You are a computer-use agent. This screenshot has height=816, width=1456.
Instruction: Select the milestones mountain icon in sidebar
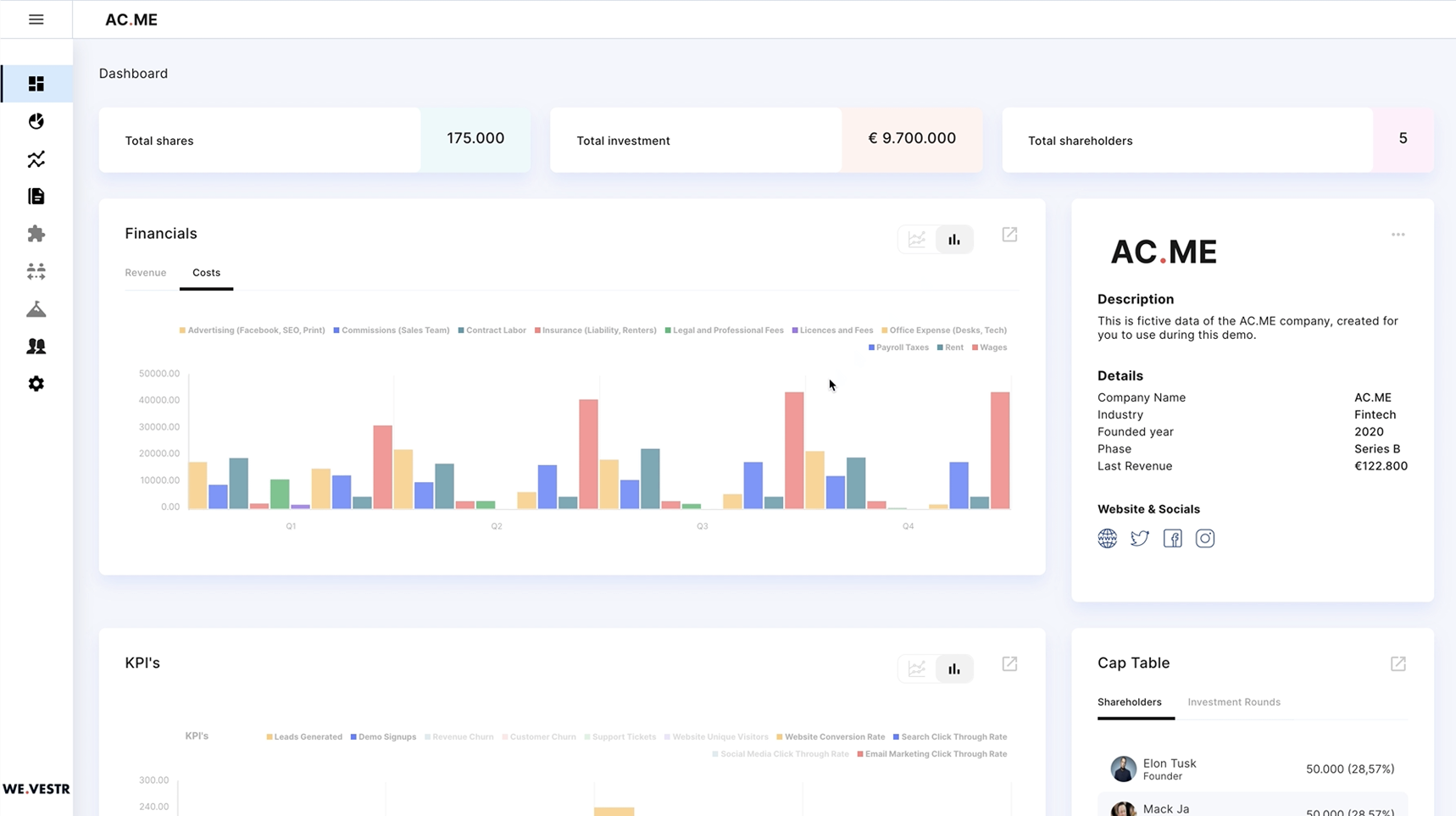point(36,308)
